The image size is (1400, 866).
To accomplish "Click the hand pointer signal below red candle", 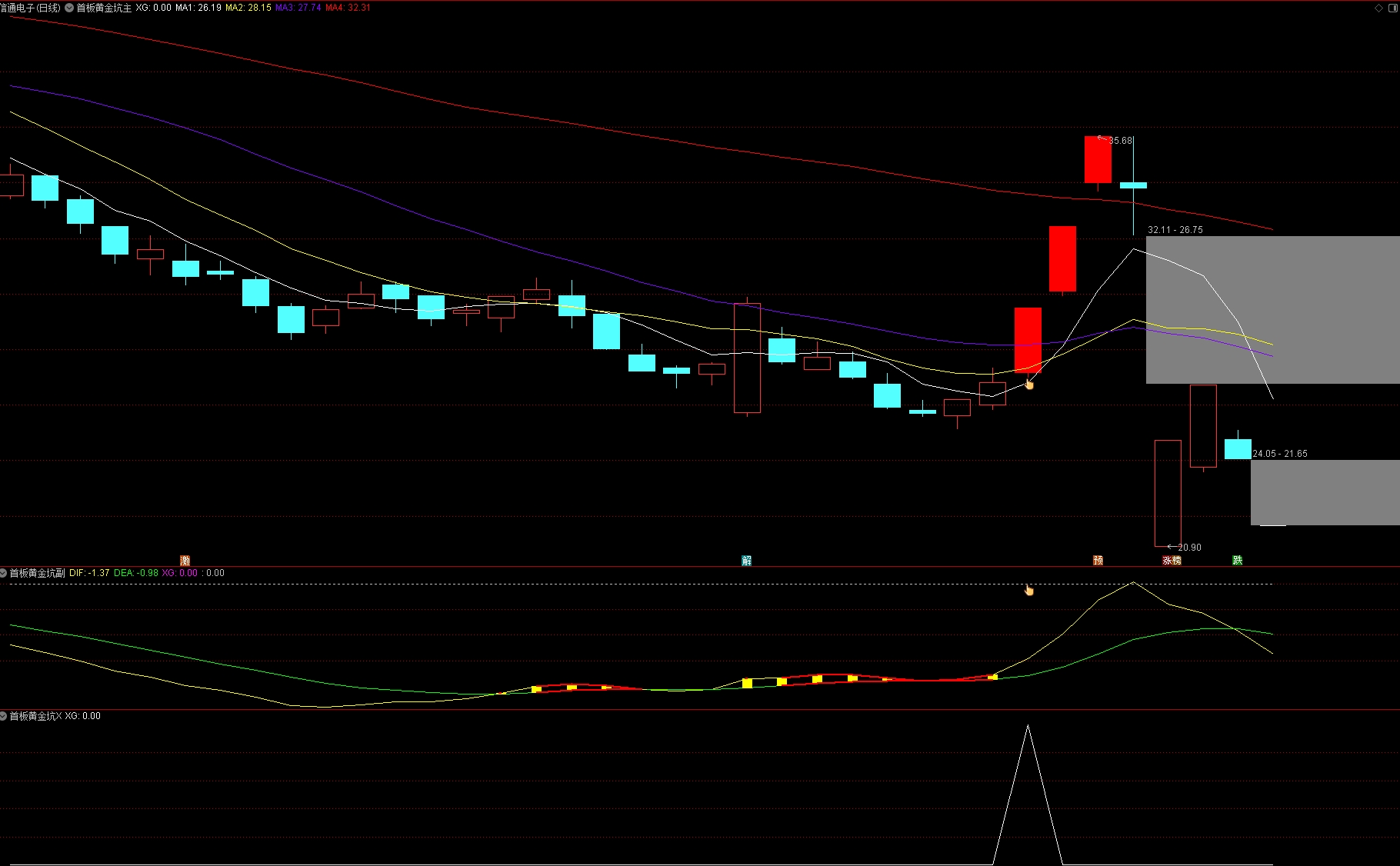I will click(1029, 384).
